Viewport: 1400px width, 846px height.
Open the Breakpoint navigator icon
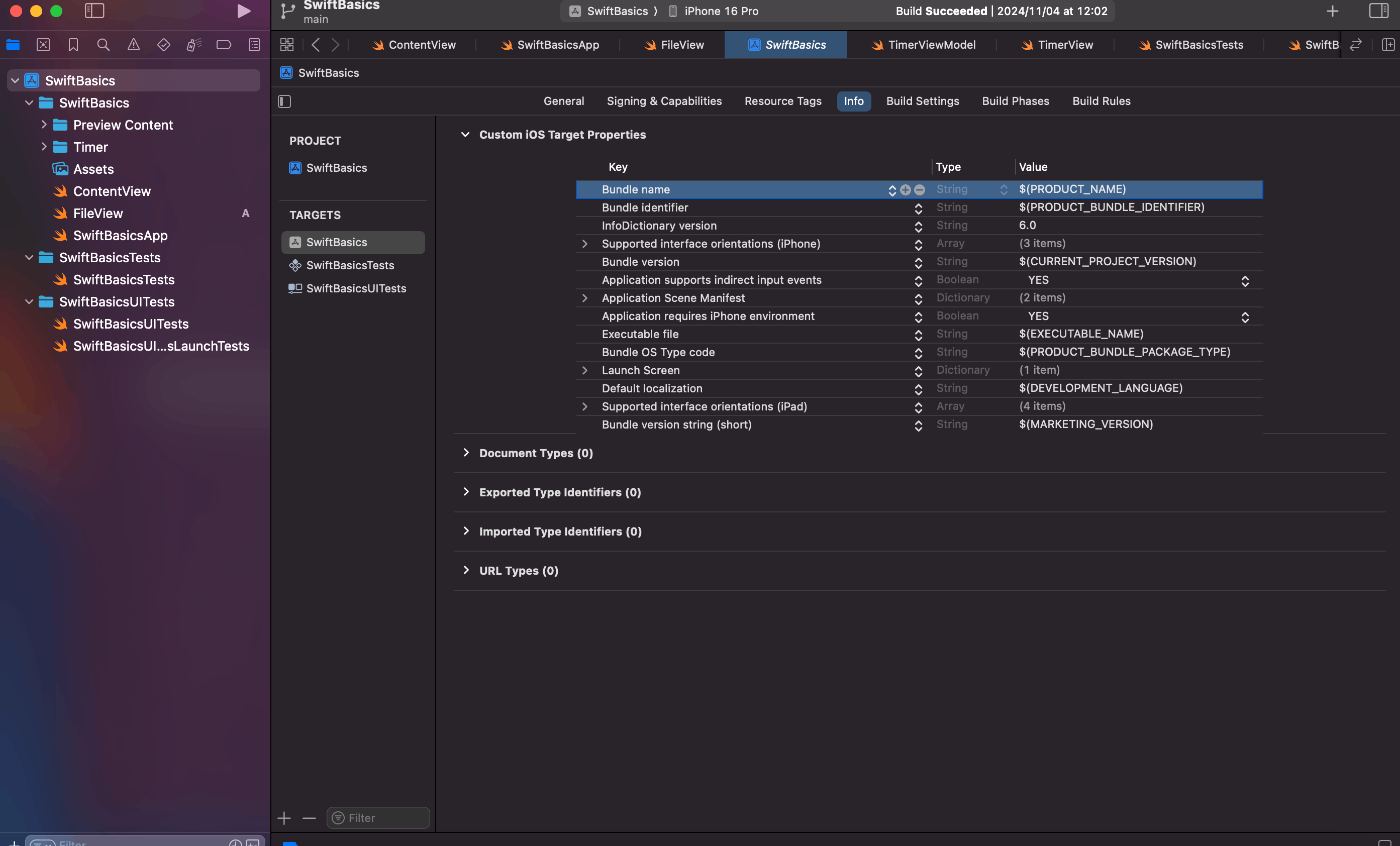tap(224, 45)
